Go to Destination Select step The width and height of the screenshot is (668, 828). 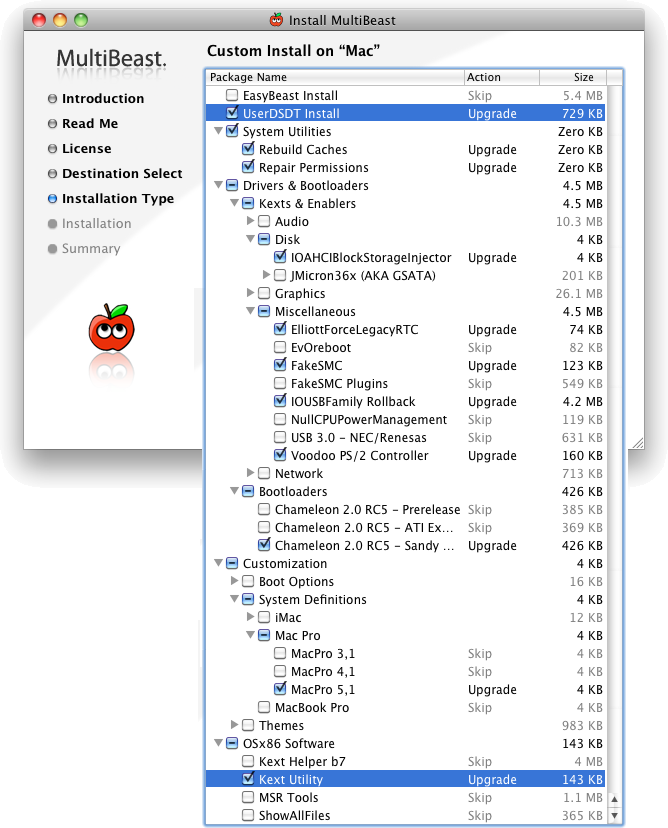(122, 174)
